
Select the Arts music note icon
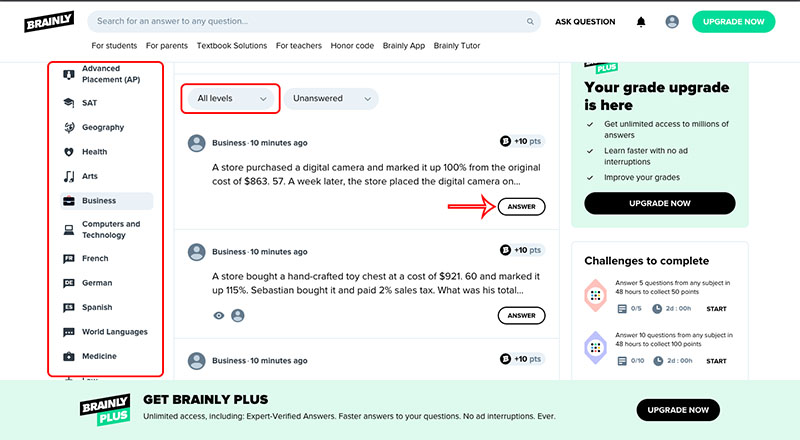[x=69, y=176]
